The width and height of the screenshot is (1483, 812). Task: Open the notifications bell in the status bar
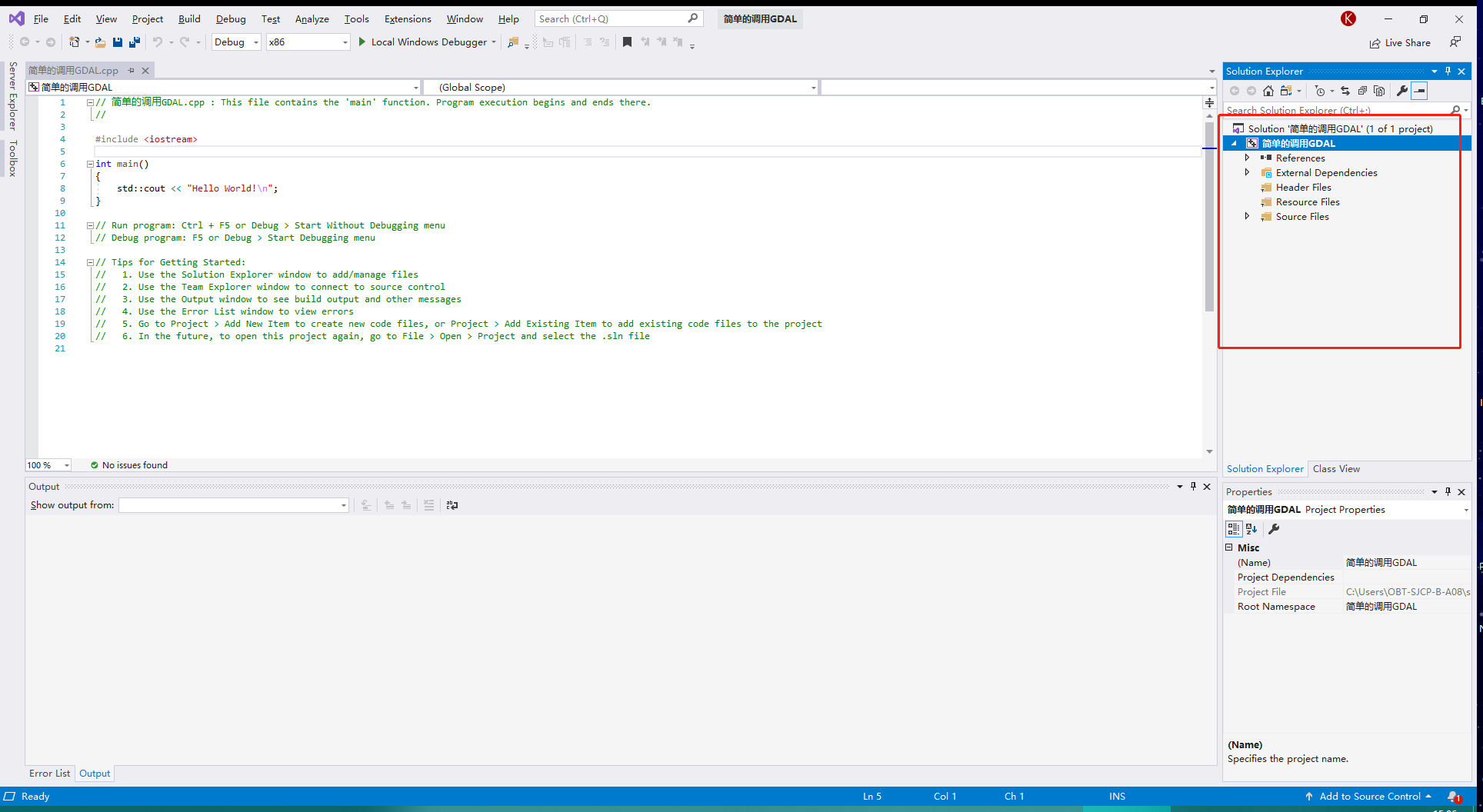pos(1453,797)
